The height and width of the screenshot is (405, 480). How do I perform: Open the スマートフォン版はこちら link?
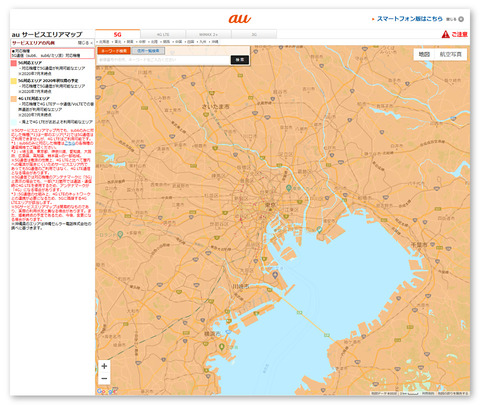click(409, 19)
